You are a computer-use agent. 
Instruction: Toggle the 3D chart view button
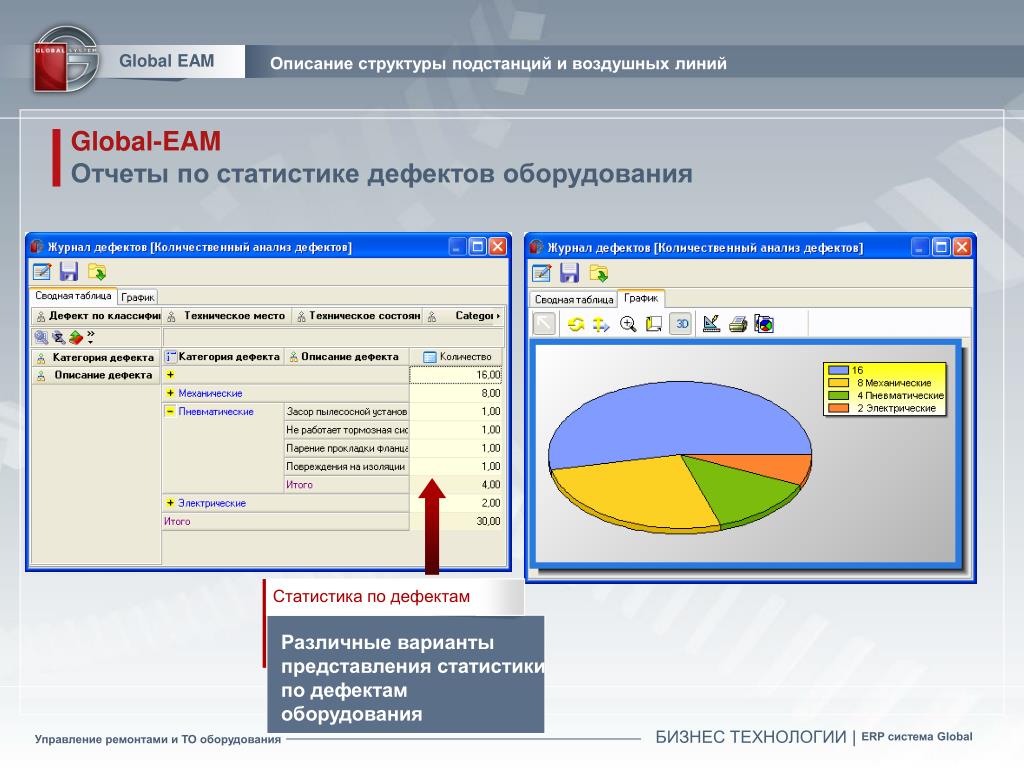coord(681,323)
